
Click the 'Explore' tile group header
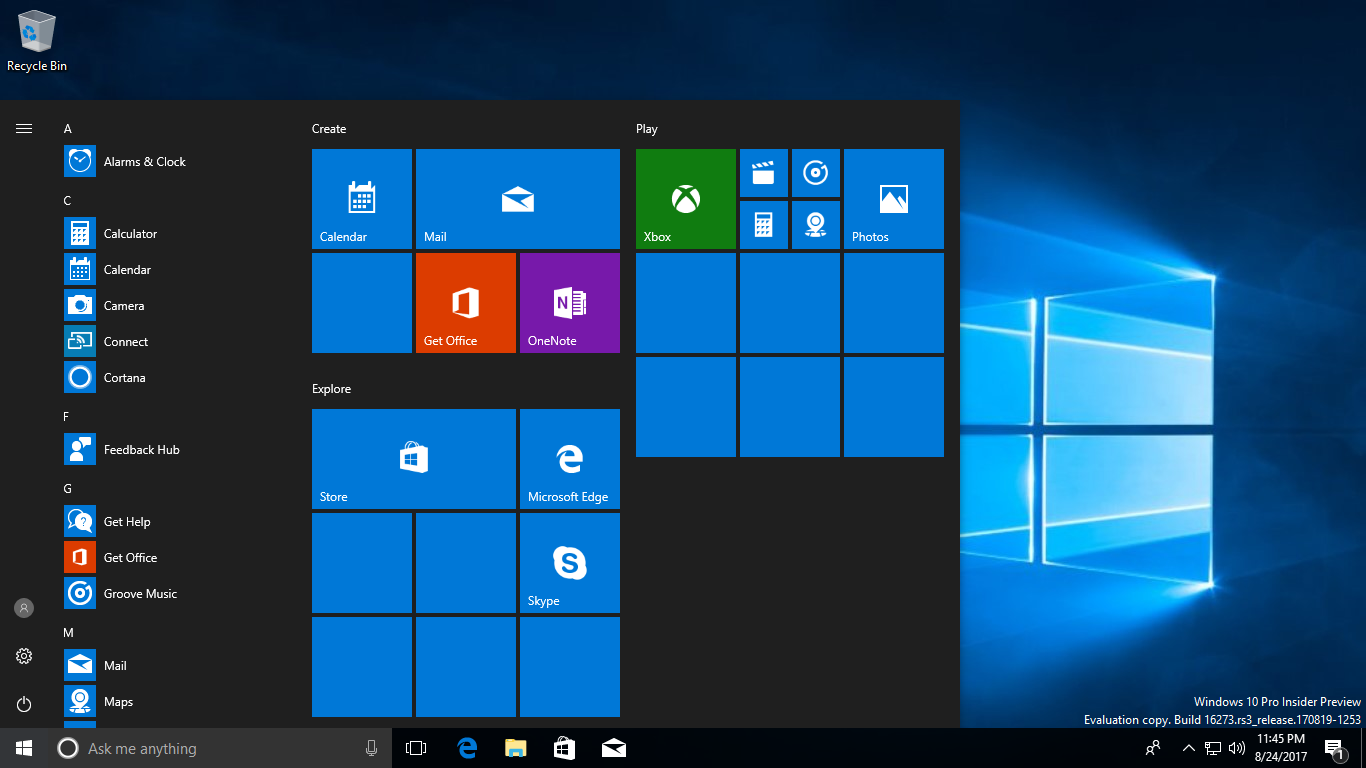pos(331,389)
